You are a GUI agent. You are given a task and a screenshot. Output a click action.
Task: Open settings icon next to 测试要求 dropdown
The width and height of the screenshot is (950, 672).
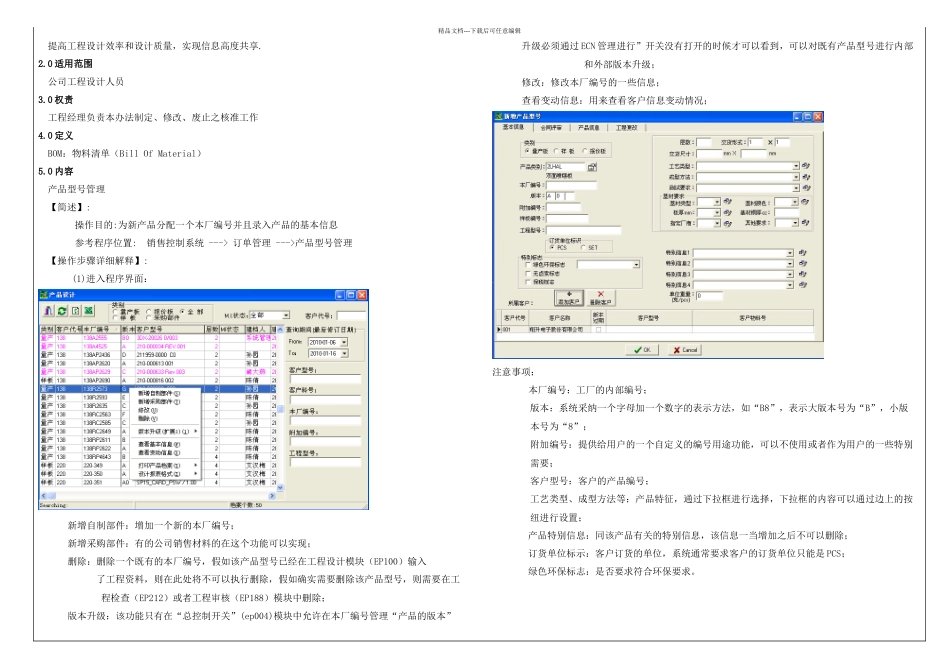(805, 187)
